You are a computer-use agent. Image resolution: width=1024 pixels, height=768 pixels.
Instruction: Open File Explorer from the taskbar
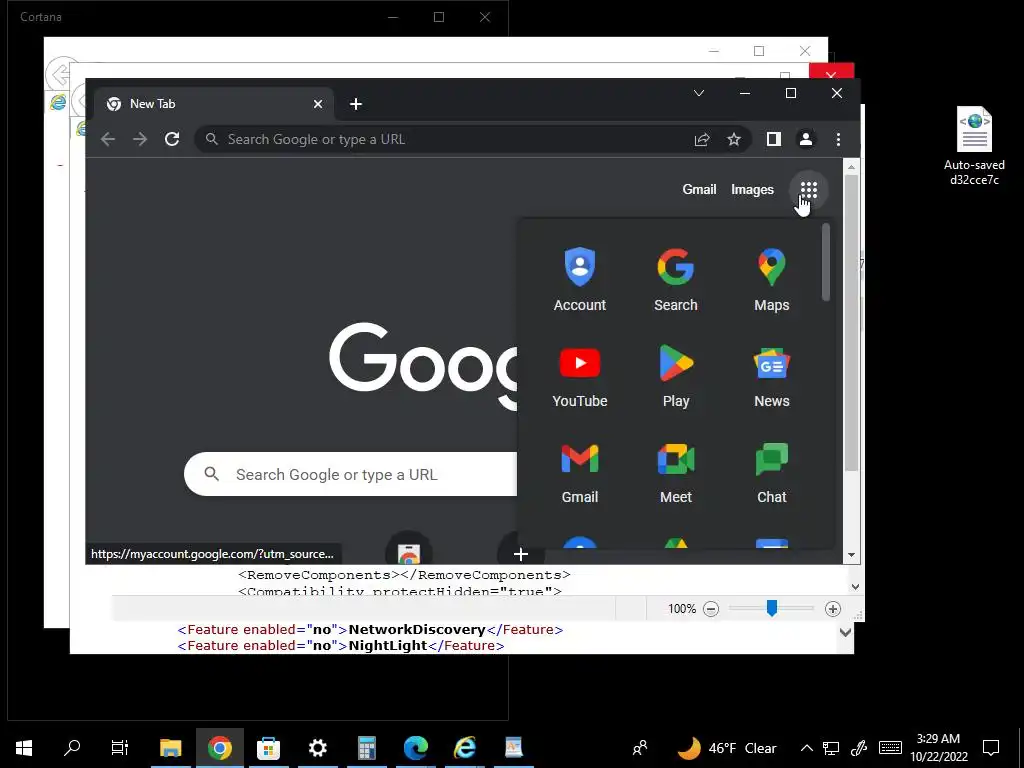[170, 748]
